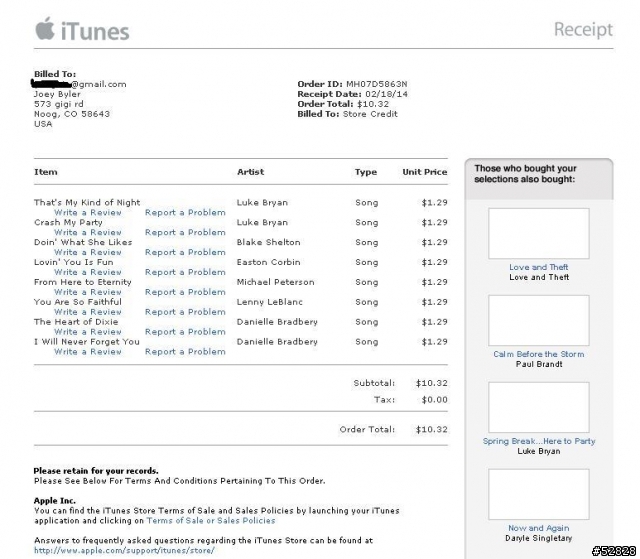Click the Unit Price column header

click(425, 172)
